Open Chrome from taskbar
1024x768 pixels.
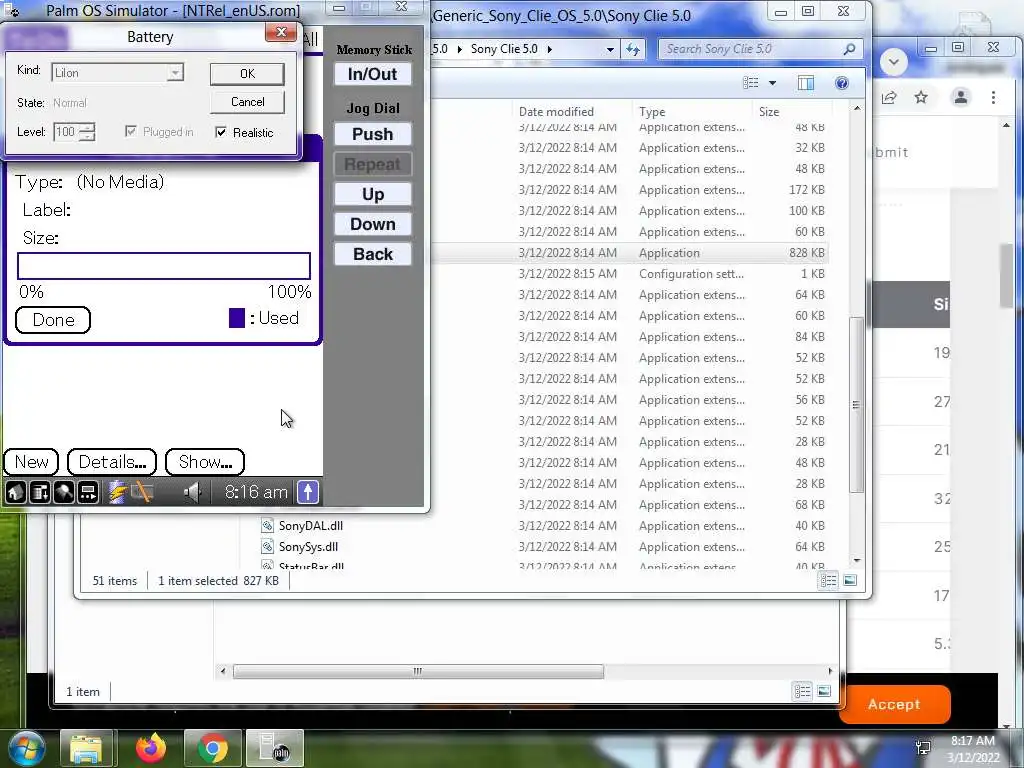pyautogui.click(x=213, y=748)
